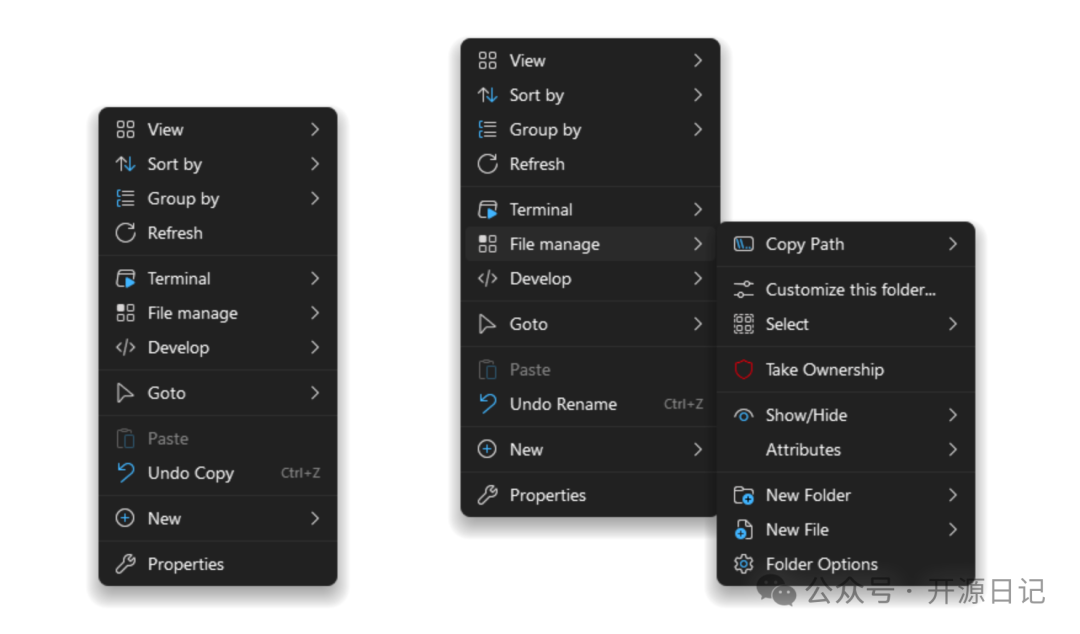Viewport: 1080px width, 634px height.
Task: Click the New File document icon
Action: pos(743,530)
